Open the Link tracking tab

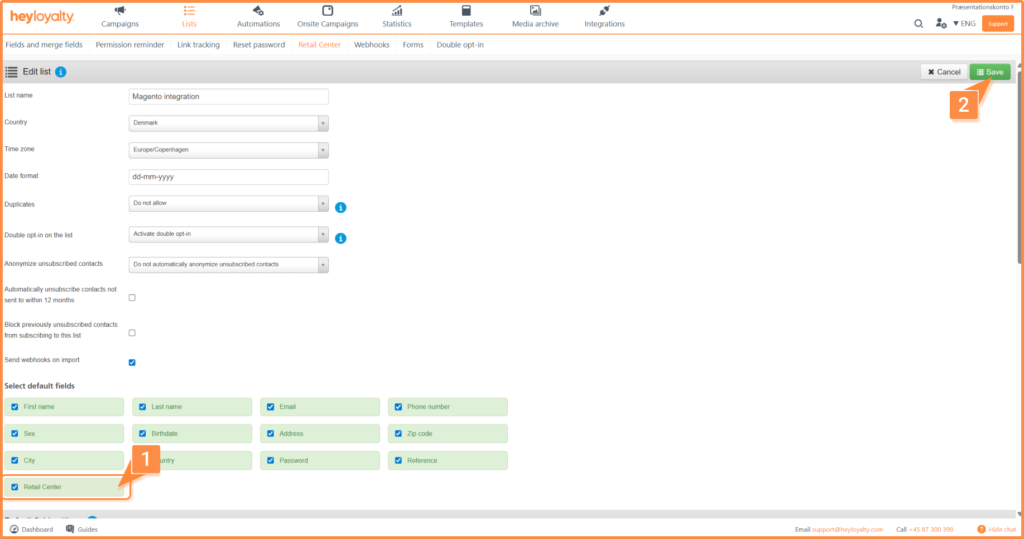click(x=196, y=45)
